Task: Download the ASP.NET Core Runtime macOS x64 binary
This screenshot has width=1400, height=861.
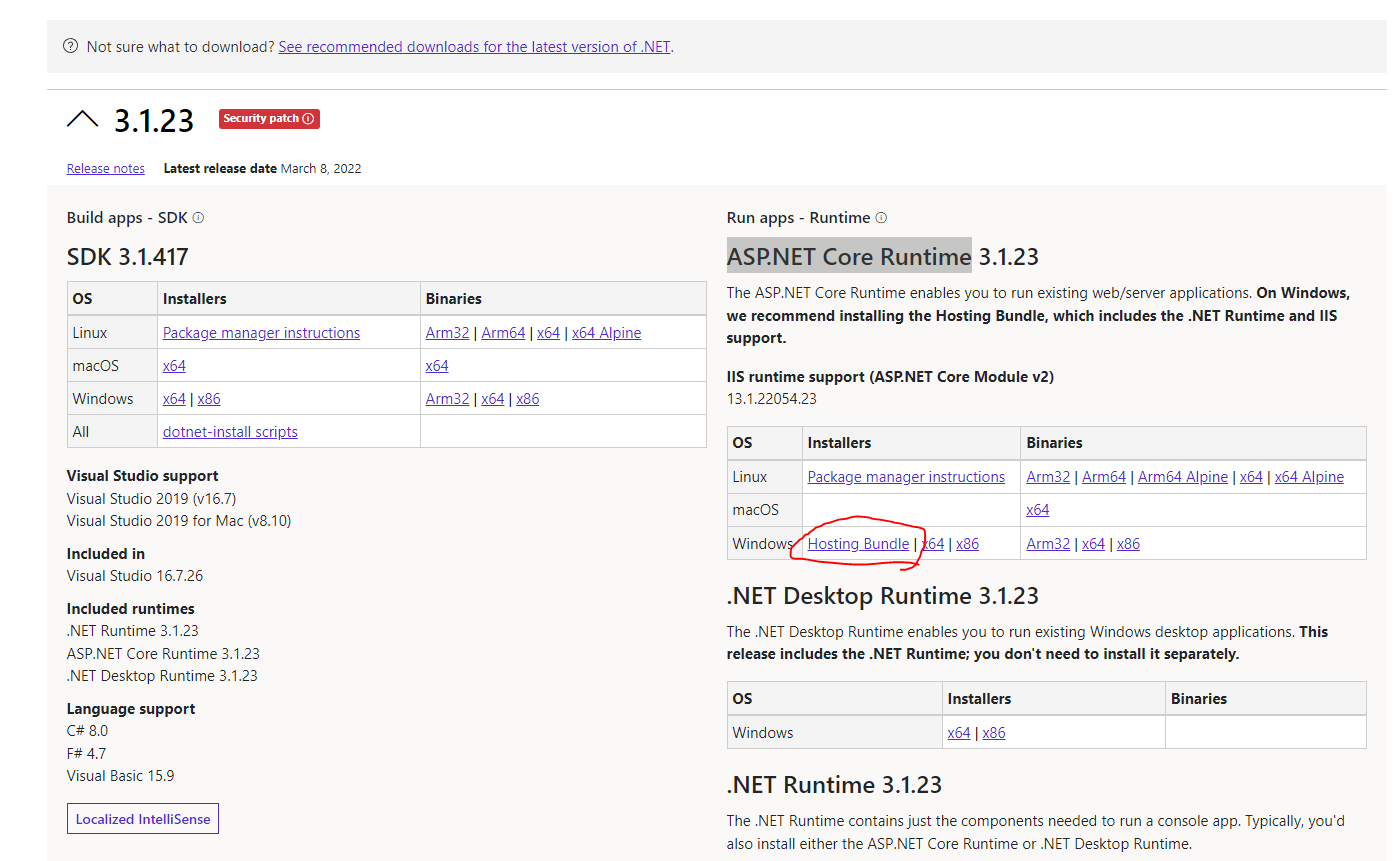Action: click(1038, 510)
